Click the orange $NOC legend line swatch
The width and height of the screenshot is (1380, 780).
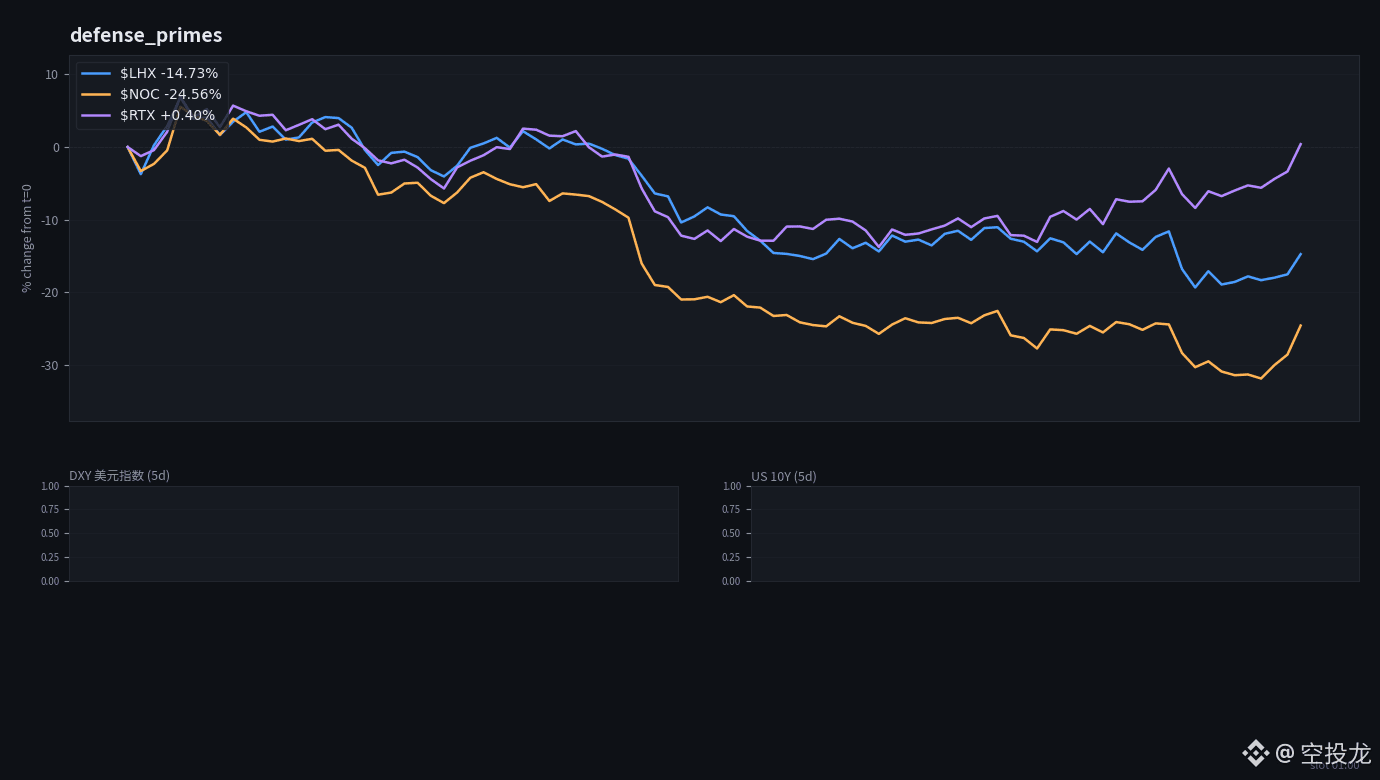[x=96, y=94]
